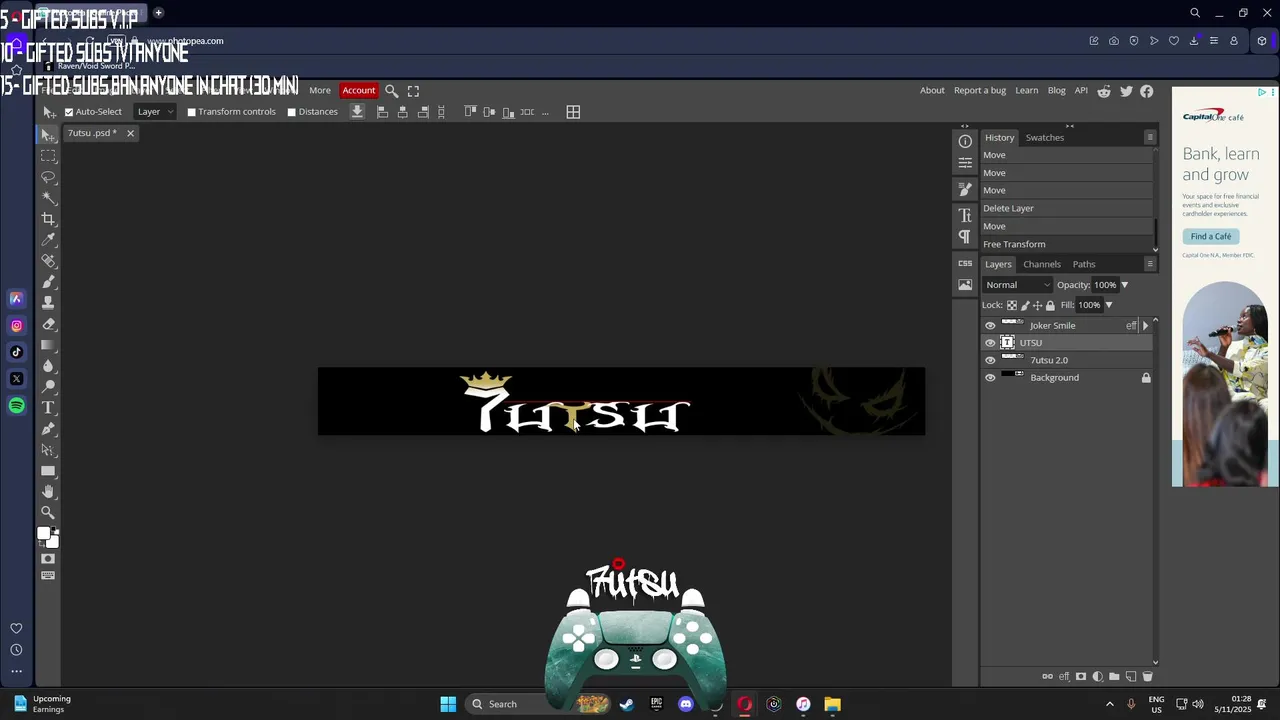Hide the Joker Smile layer
Image resolution: width=1280 pixels, height=720 pixels.
(990, 325)
